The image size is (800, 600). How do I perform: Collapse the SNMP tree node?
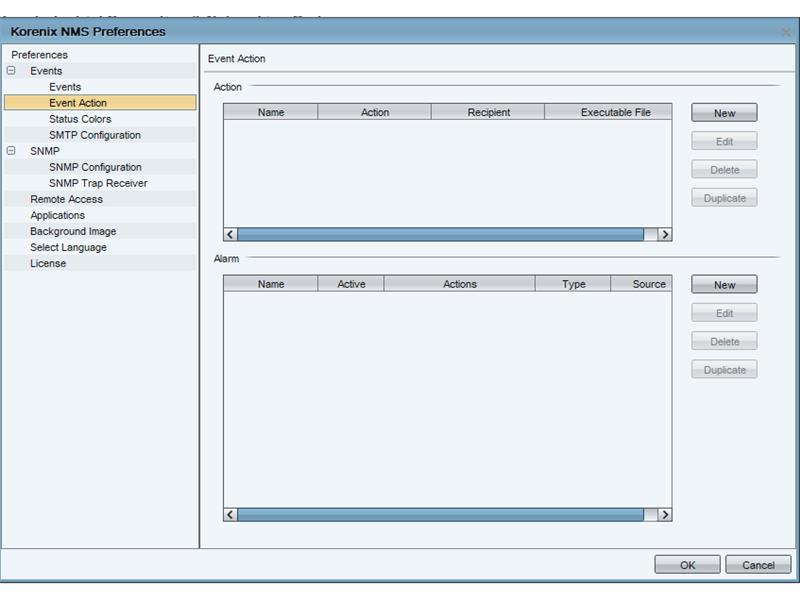[11, 151]
